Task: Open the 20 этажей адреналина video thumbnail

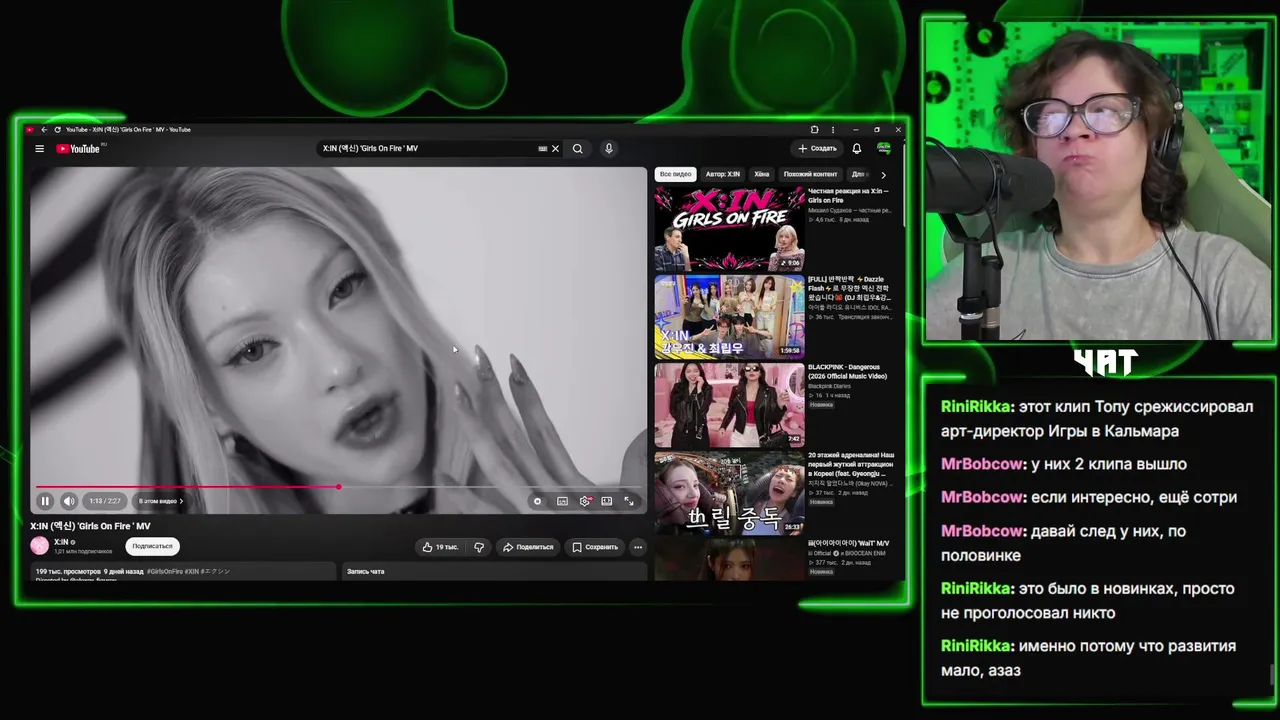Action: (730, 493)
